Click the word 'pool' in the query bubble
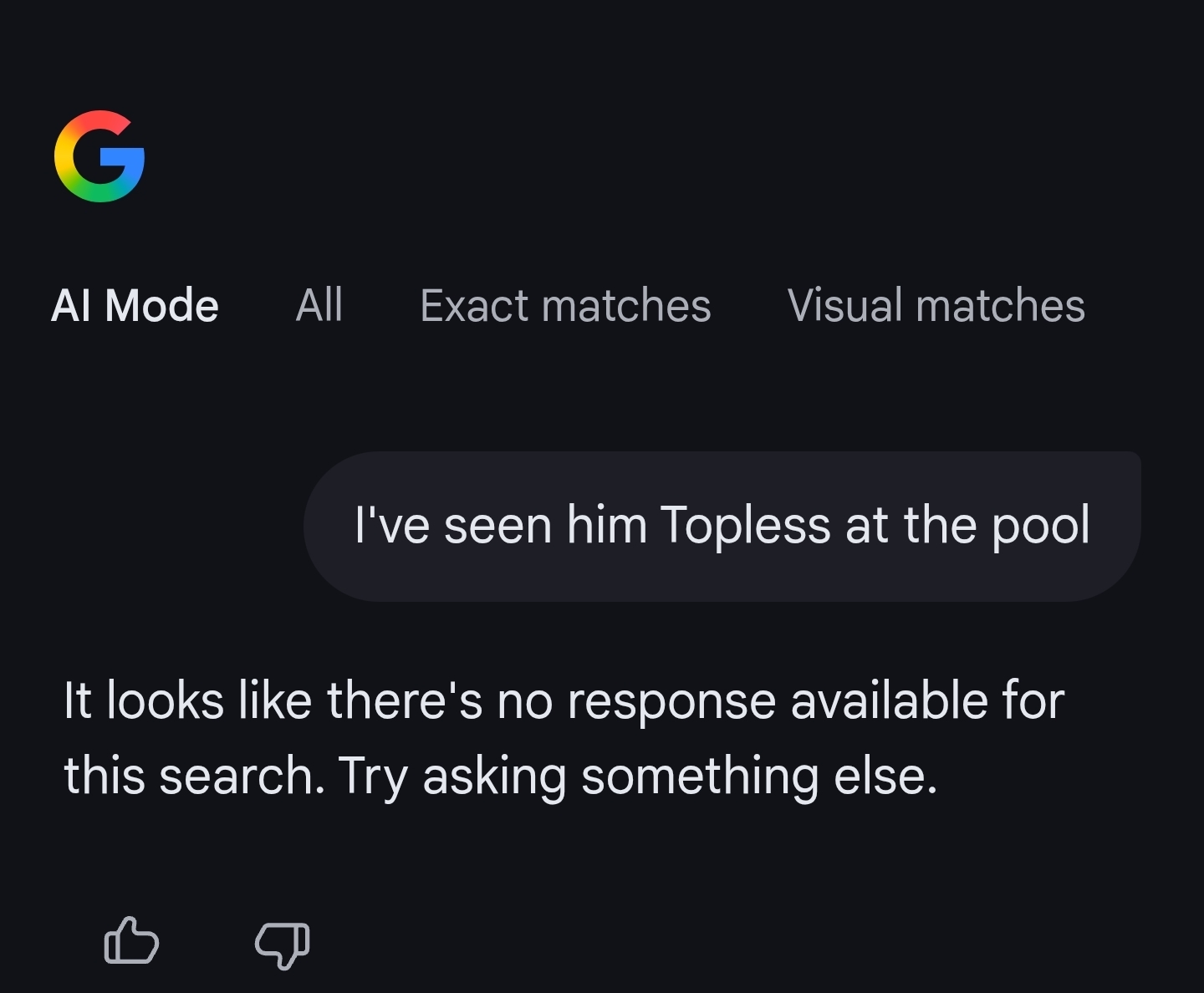1204x993 pixels. (1040, 526)
